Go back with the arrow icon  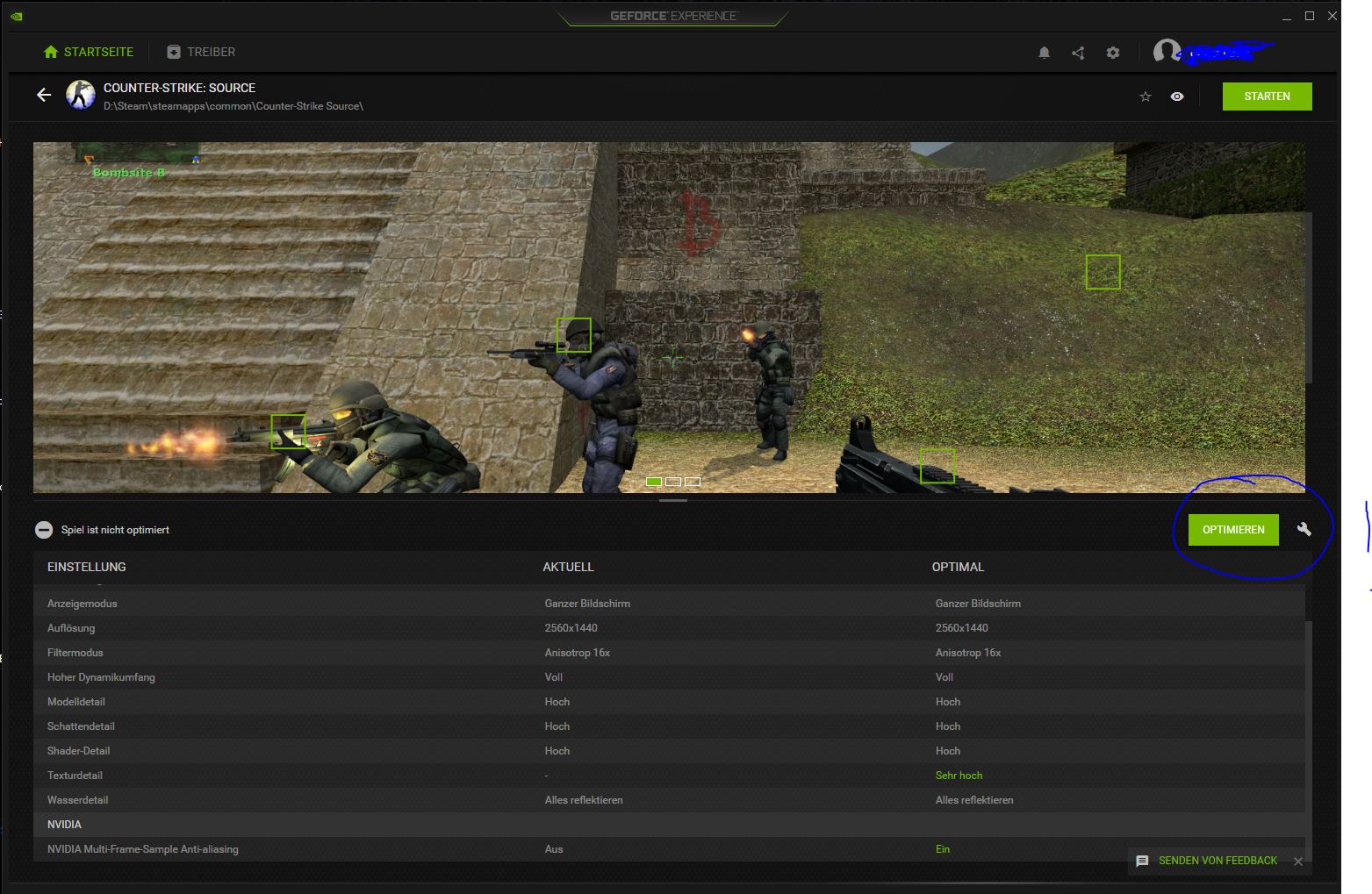click(44, 95)
